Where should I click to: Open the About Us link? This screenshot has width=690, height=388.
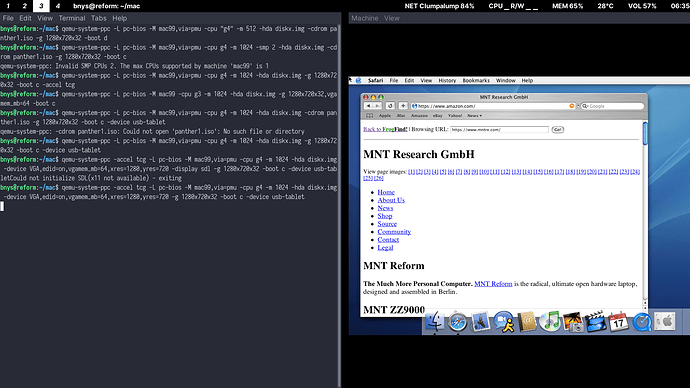pyautogui.click(x=391, y=200)
